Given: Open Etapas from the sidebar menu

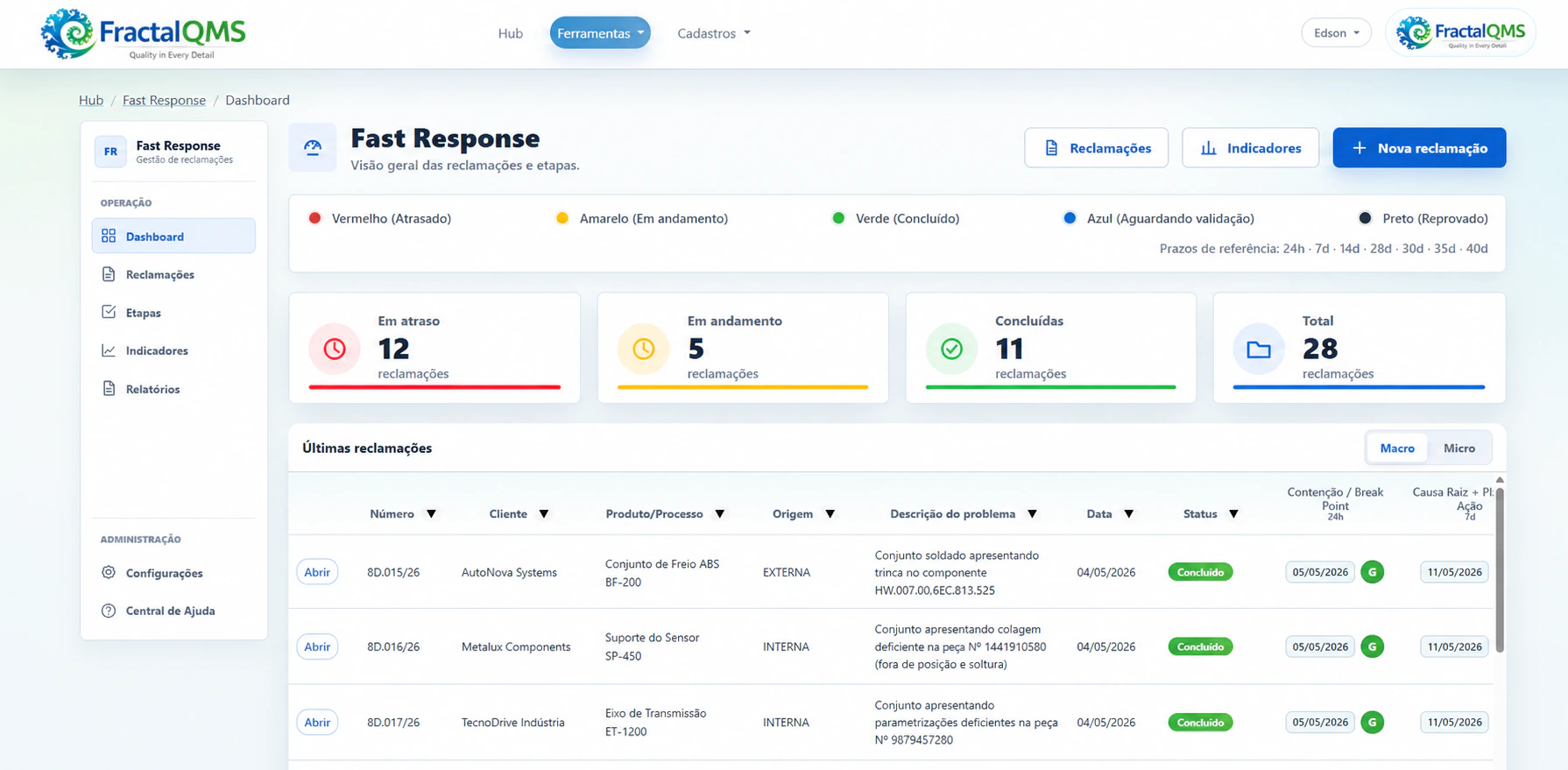Looking at the screenshot, I should pyautogui.click(x=173, y=313).
